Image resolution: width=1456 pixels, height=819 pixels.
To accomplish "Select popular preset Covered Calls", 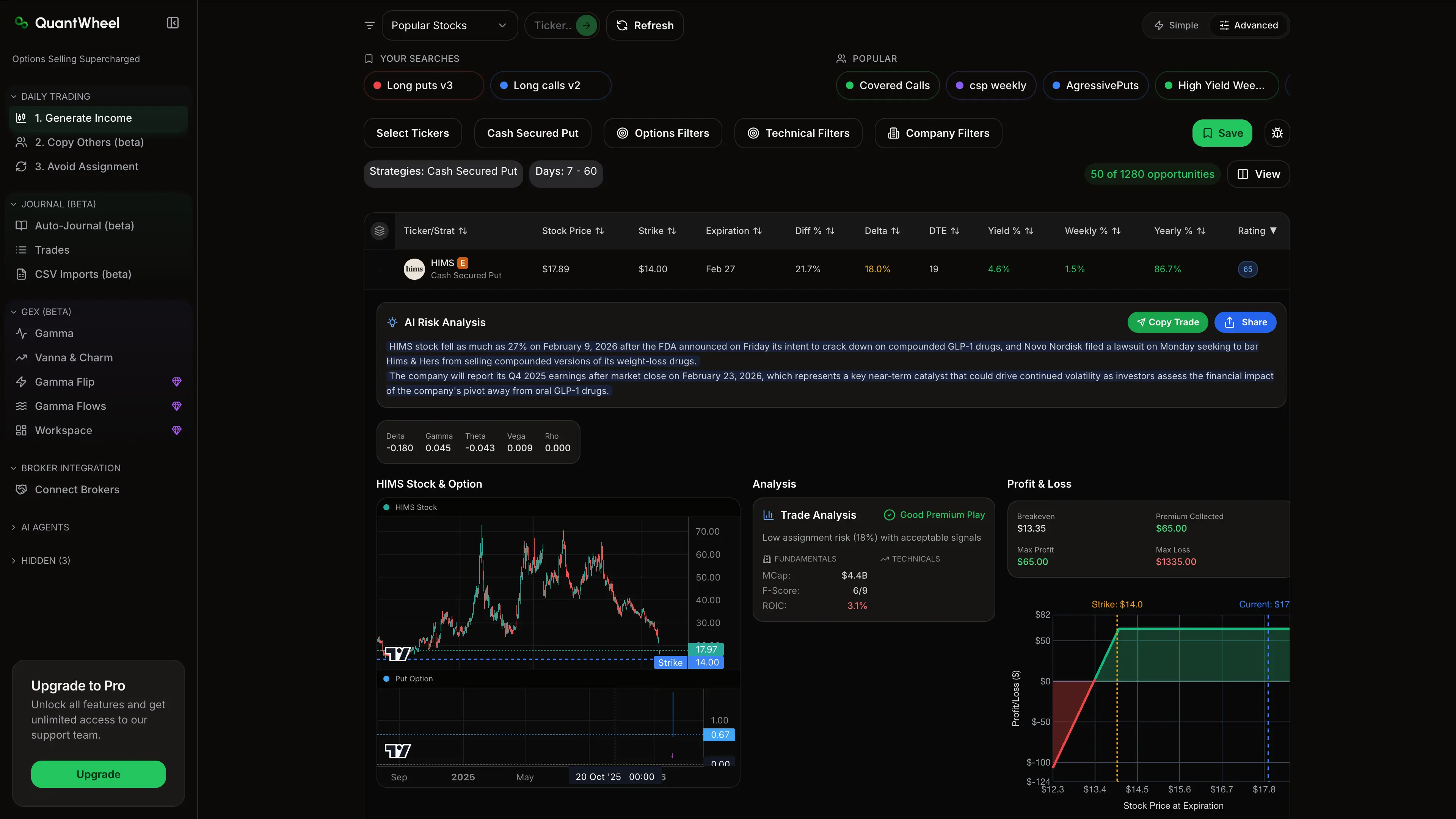I will pos(887,85).
